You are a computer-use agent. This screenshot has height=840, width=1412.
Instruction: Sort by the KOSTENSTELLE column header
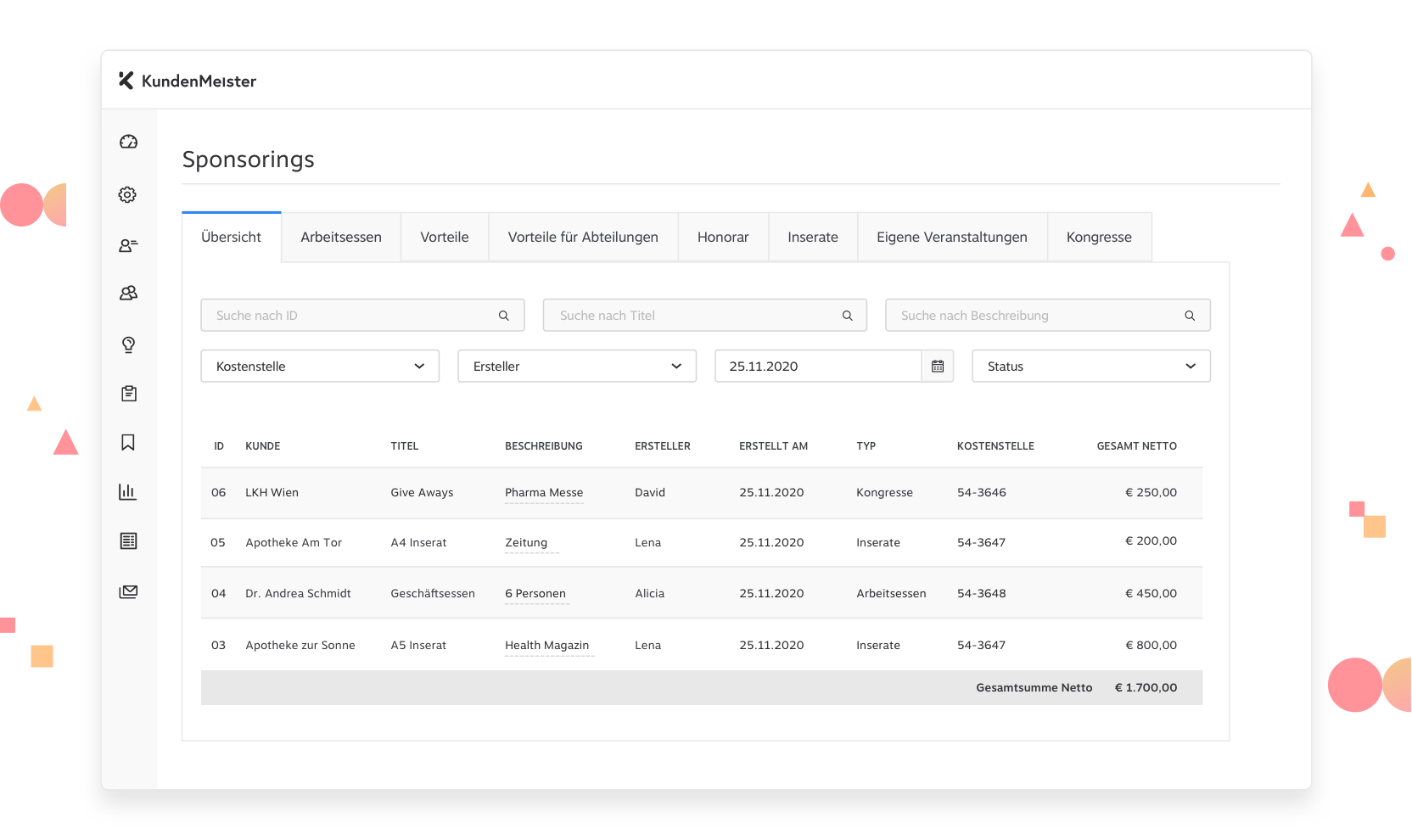[995, 446]
